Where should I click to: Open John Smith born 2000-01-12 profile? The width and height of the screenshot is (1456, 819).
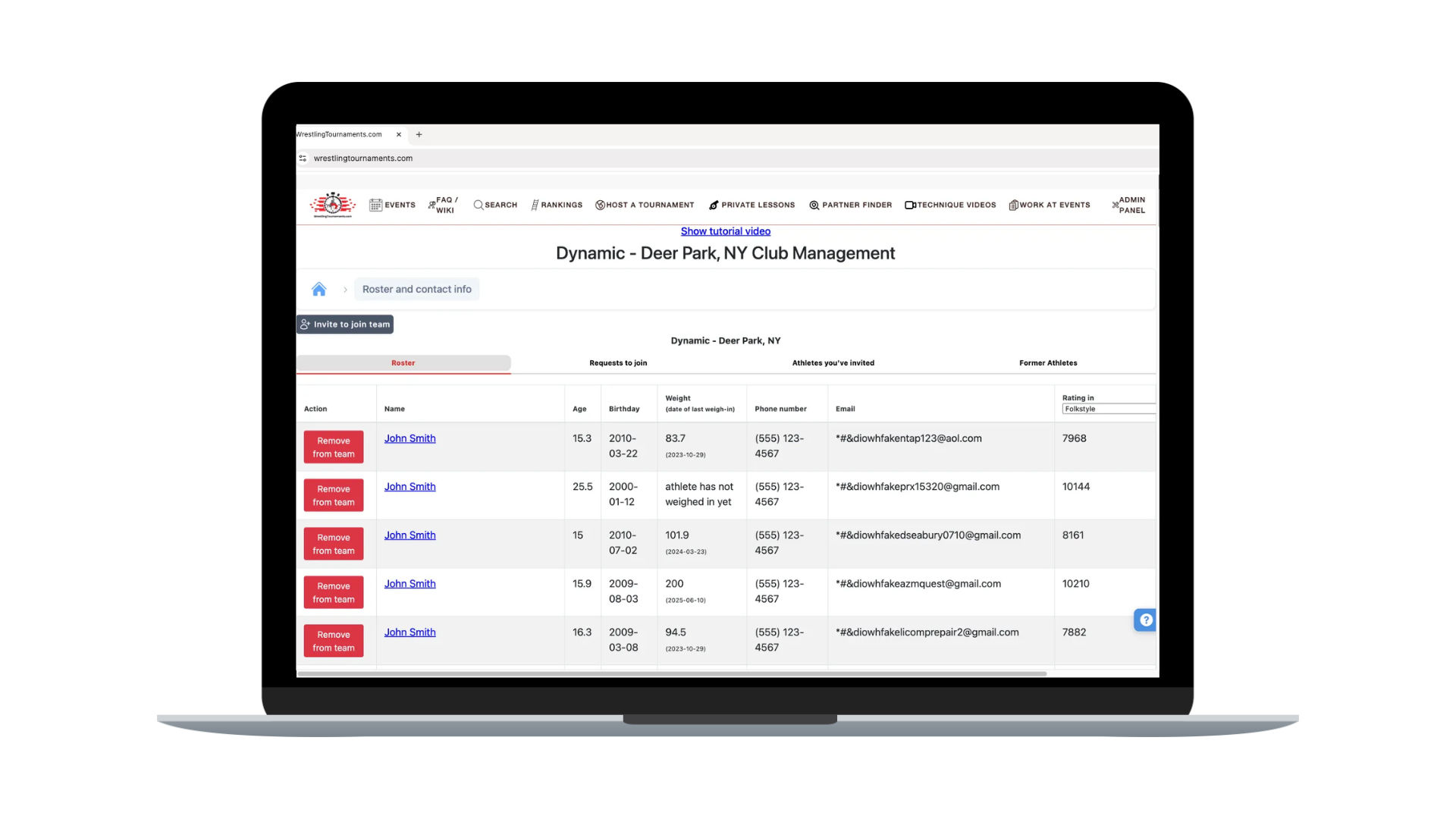[409, 487]
